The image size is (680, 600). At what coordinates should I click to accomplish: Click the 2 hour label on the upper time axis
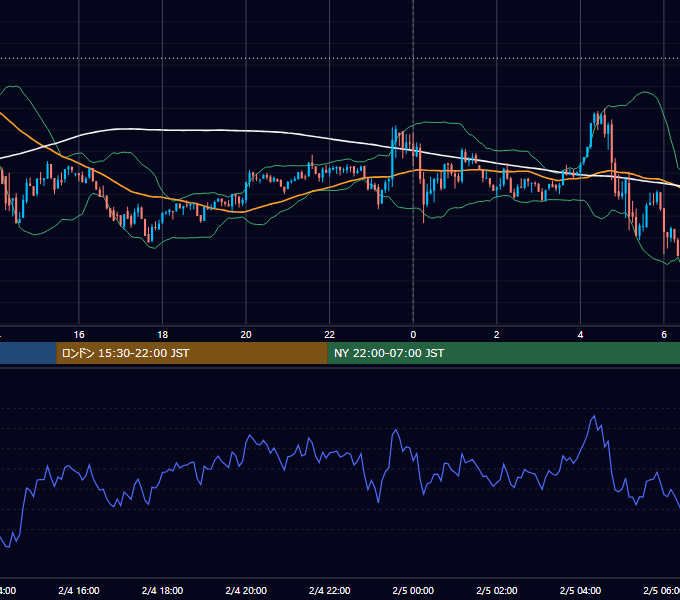pyautogui.click(x=497, y=335)
